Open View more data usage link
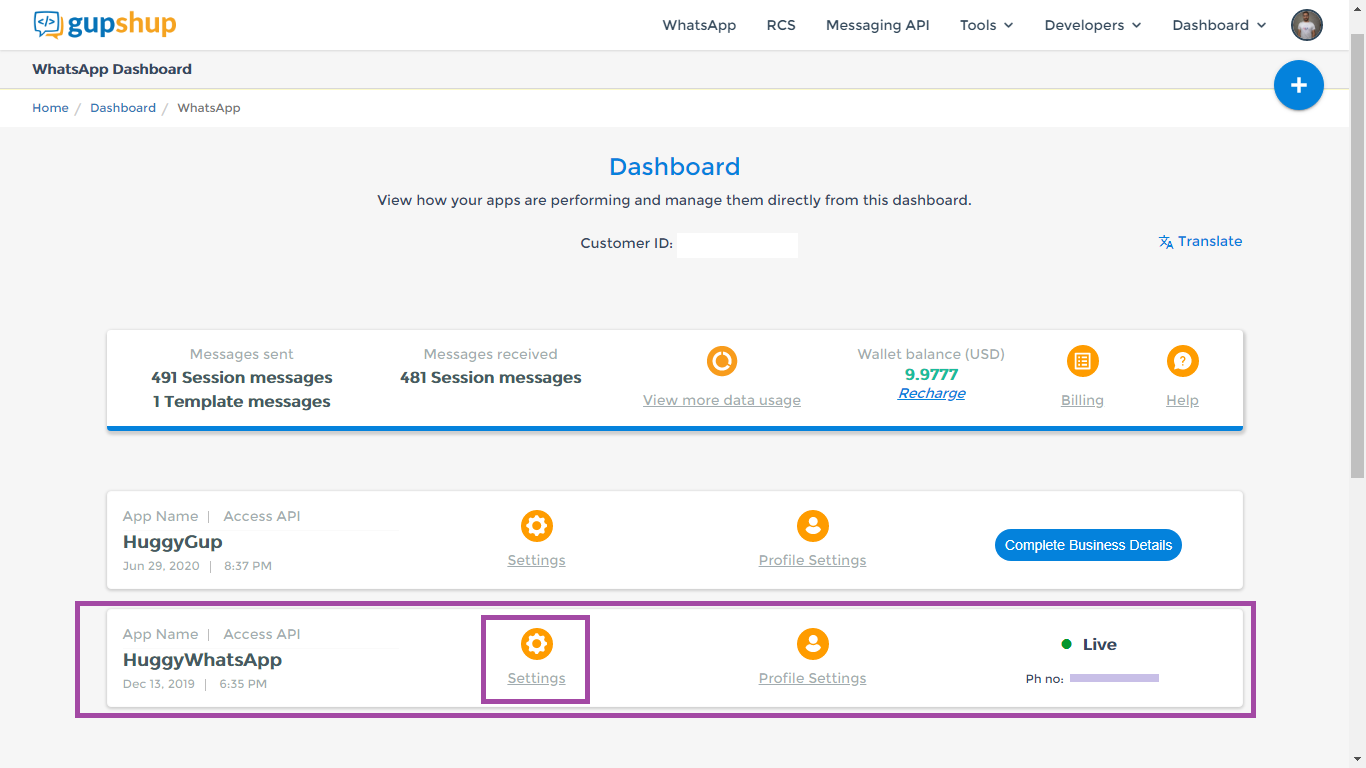The width and height of the screenshot is (1366, 768). (722, 400)
